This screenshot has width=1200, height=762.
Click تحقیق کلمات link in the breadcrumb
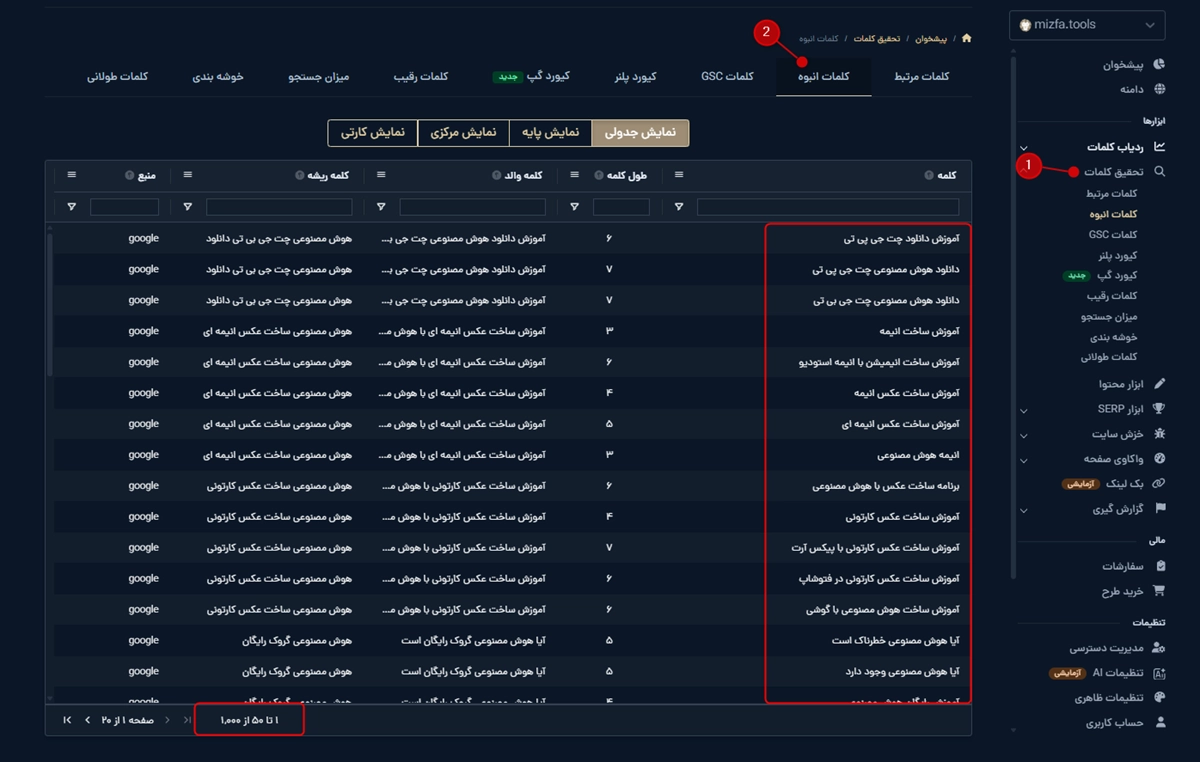tap(876, 39)
